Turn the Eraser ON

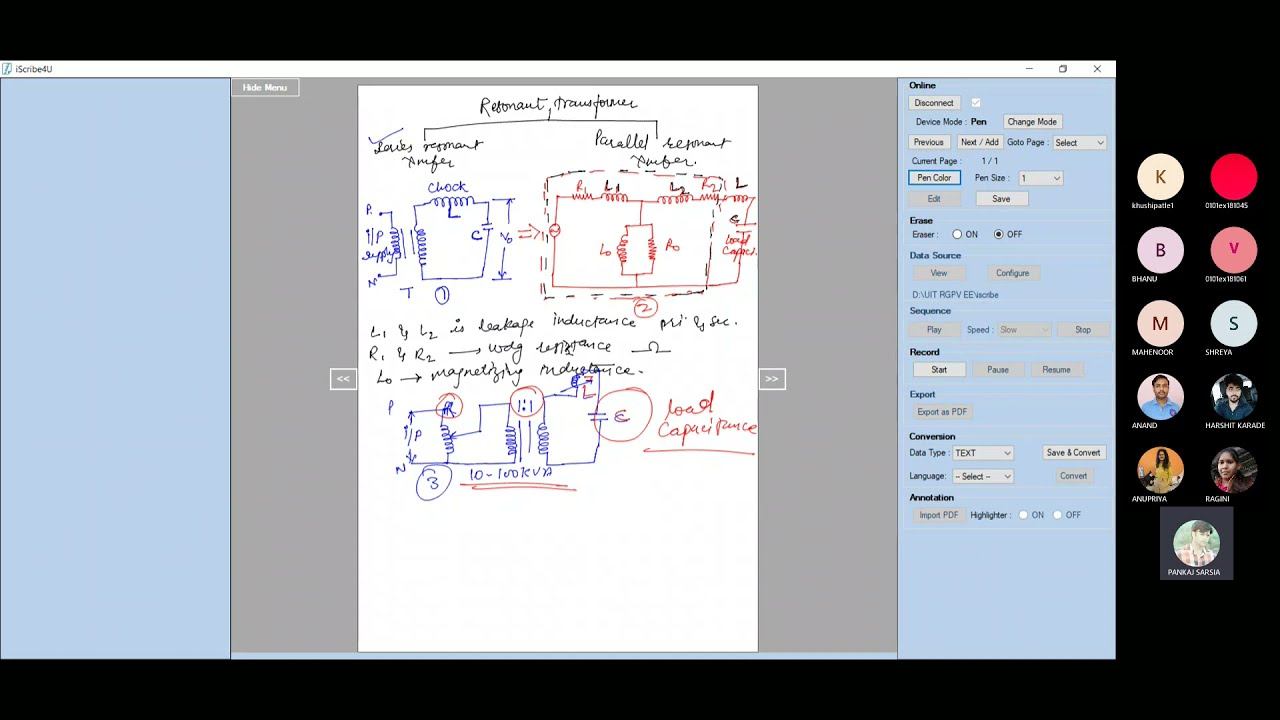957,235
